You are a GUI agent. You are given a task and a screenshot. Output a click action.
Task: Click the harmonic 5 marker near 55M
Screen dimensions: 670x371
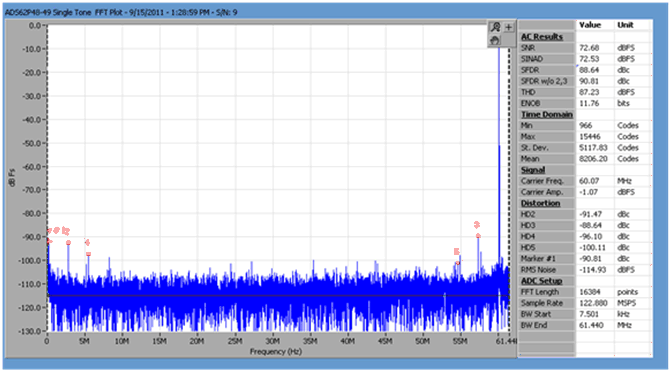[458, 262]
